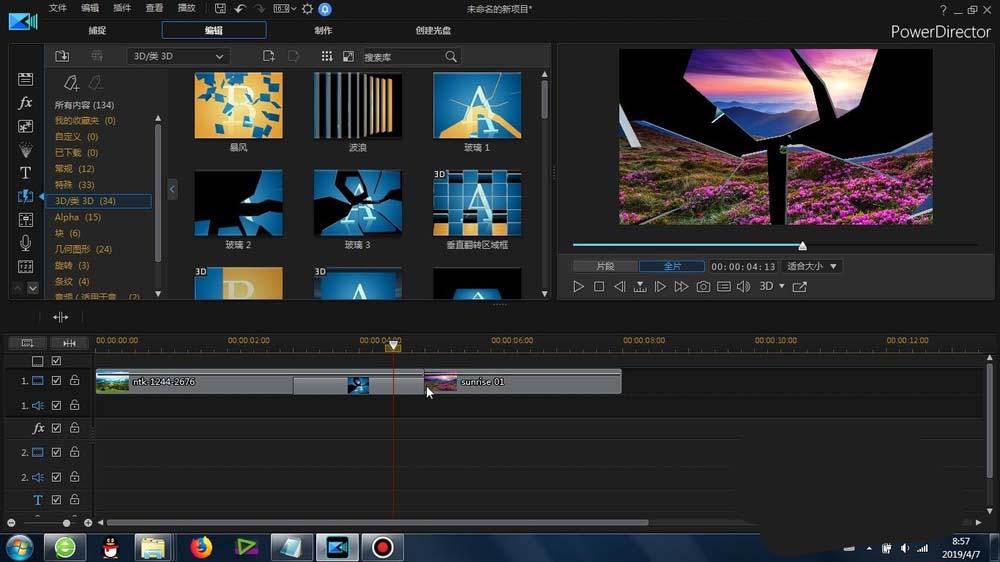The height and width of the screenshot is (562, 1000).
Task: Open the Chapter Room icon
Action: (26, 267)
